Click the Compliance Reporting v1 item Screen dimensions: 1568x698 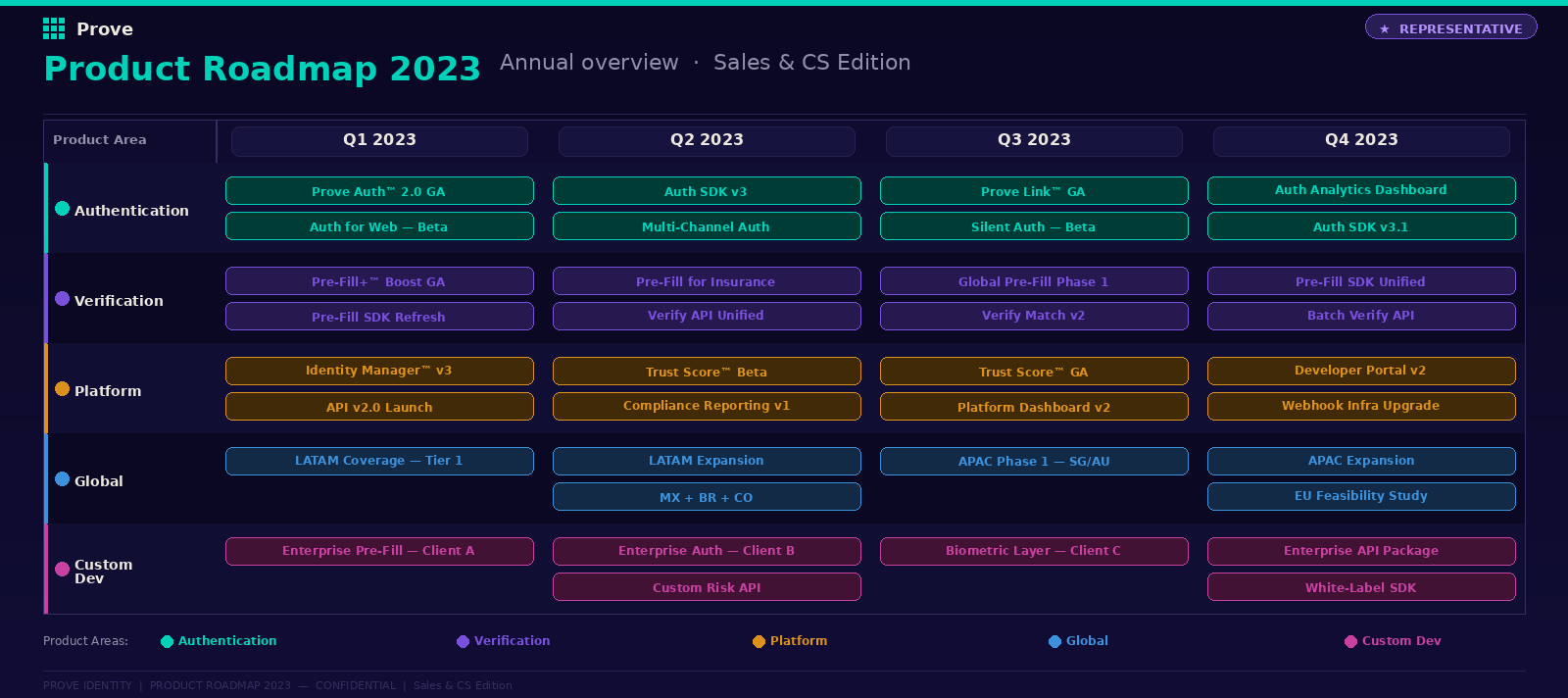tap(707, 407)
